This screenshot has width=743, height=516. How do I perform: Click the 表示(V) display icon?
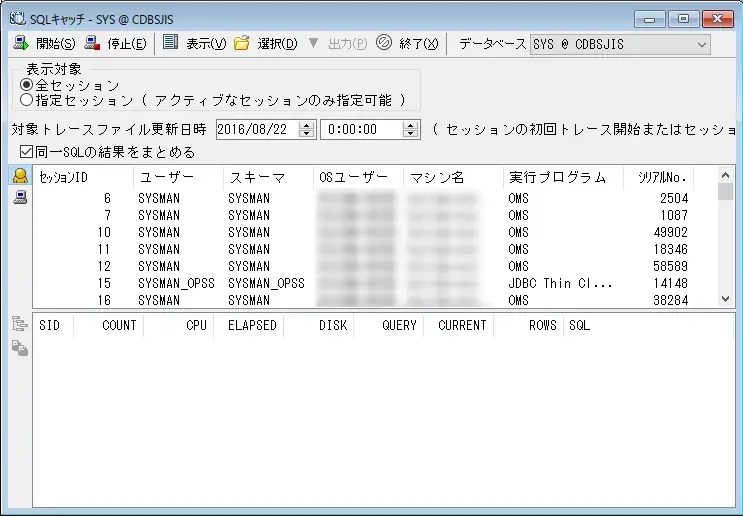170,43
